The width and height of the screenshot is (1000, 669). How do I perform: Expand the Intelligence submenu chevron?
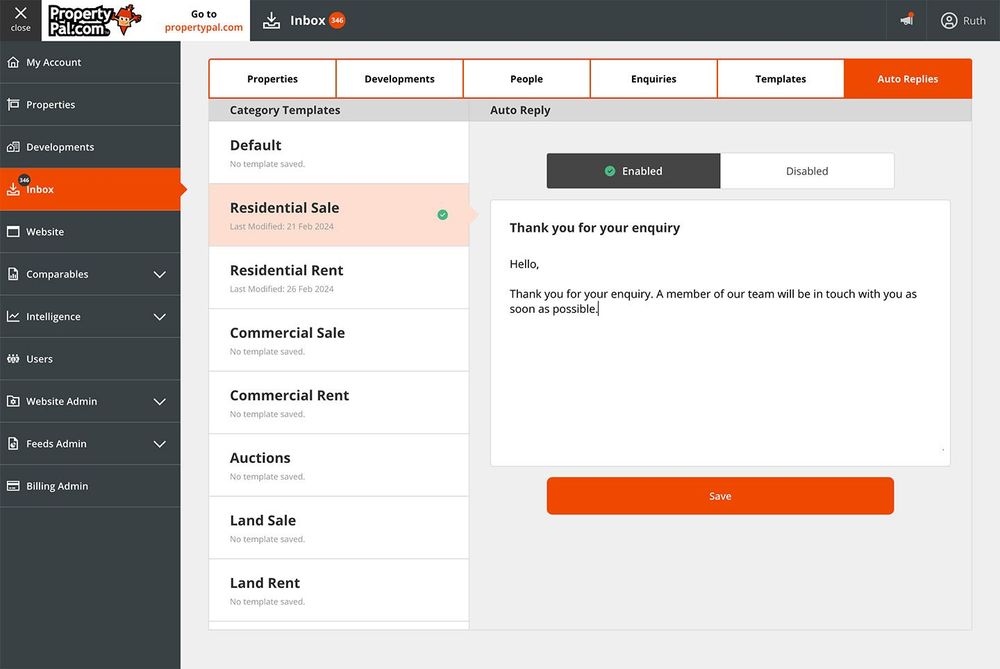(159, 317)
